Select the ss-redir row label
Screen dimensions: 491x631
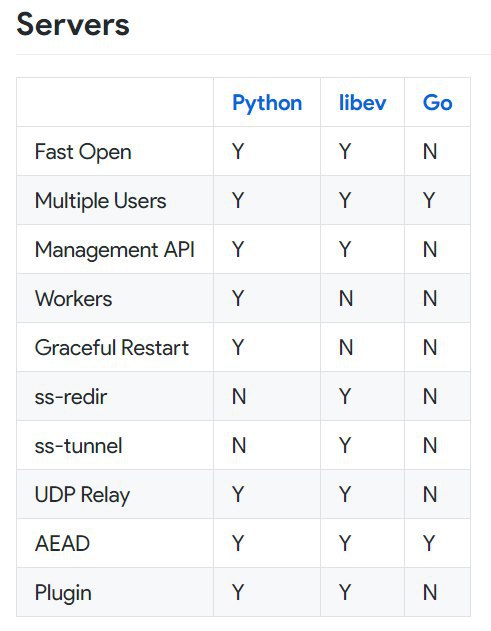click(71, 397)
